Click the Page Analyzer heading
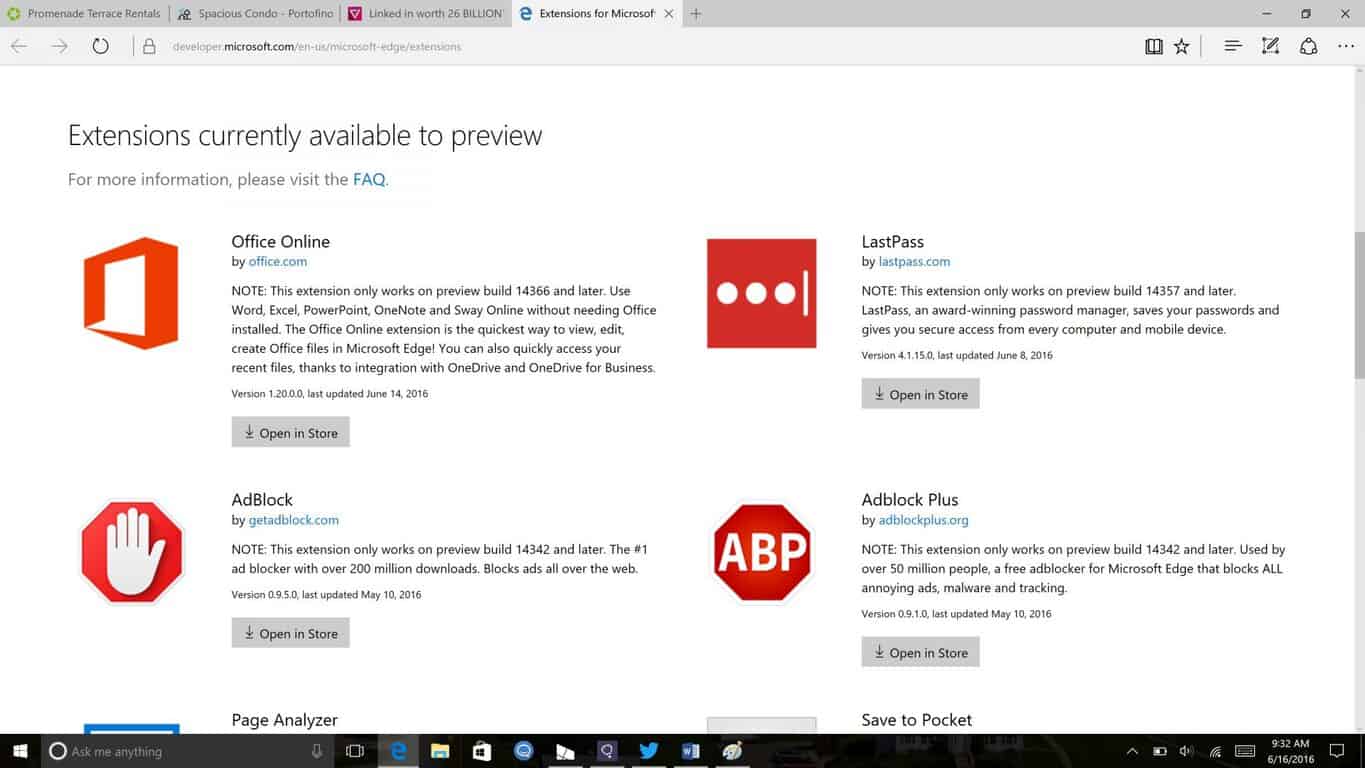The height and width of the screenshot is (768, 1365). pyautogui.click(x=285, y=720)
